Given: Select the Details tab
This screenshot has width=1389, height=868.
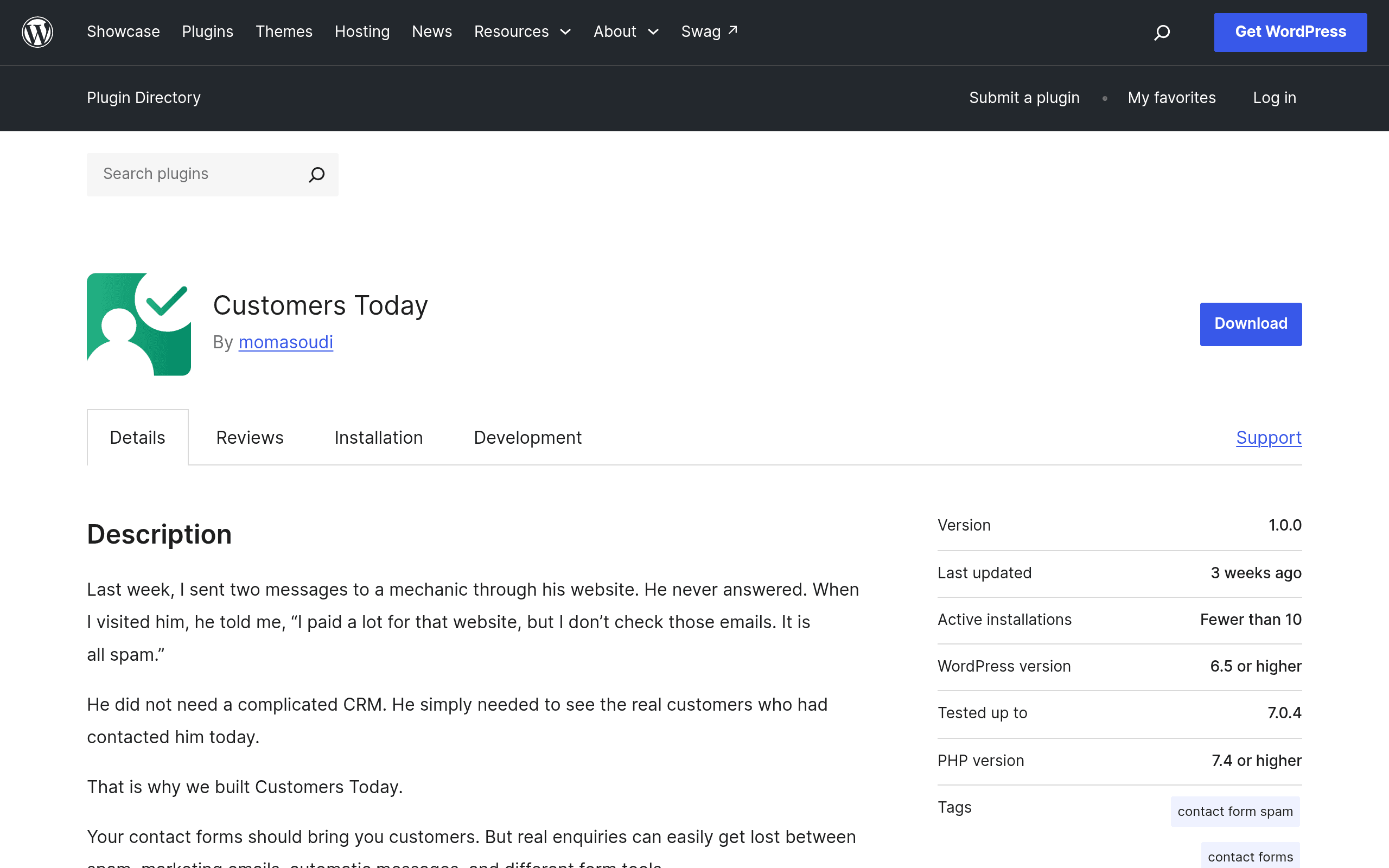Looking at the screenshot, I should (138, 437).
